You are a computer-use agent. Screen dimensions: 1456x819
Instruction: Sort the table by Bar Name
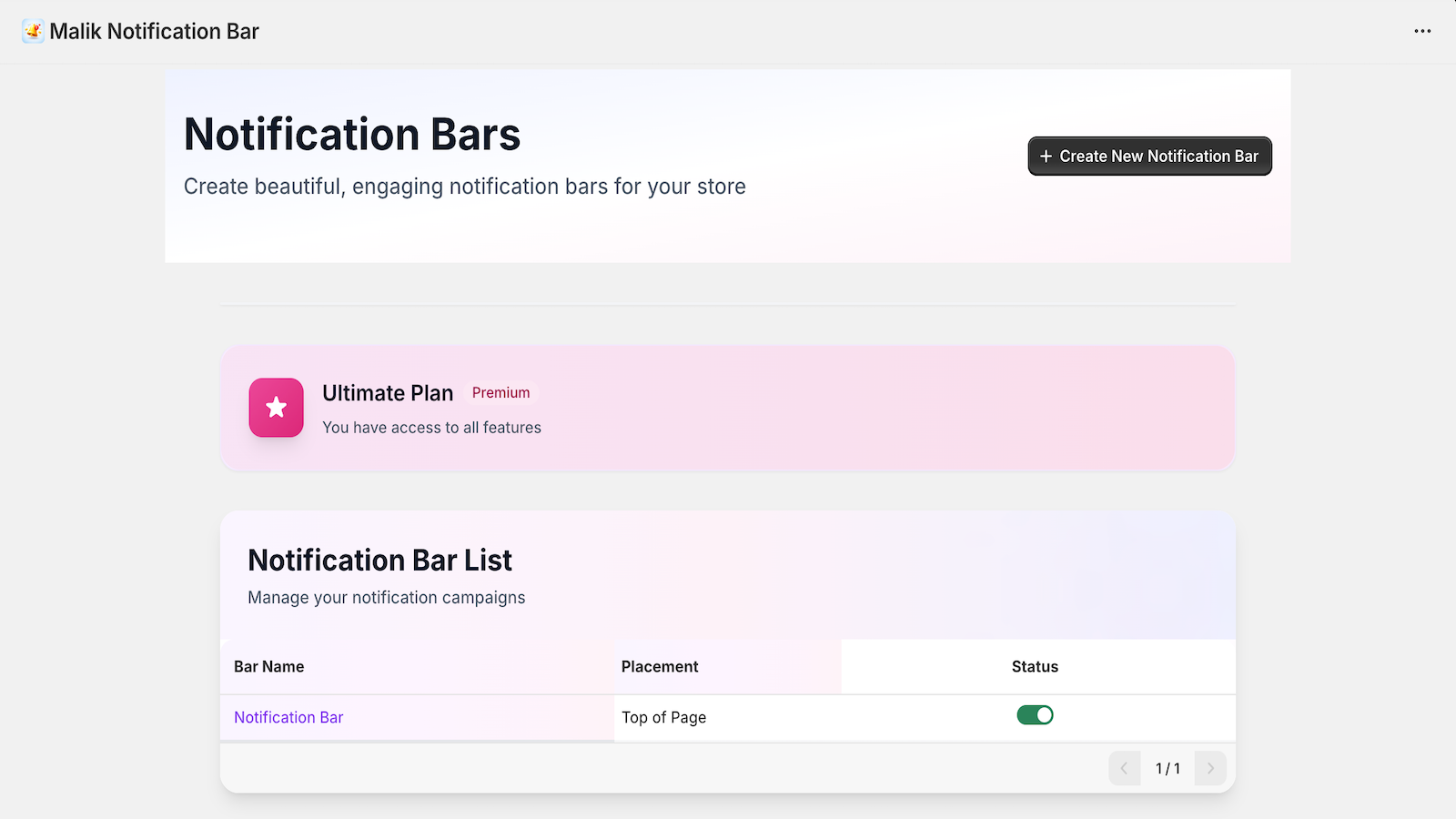point(268,666)
